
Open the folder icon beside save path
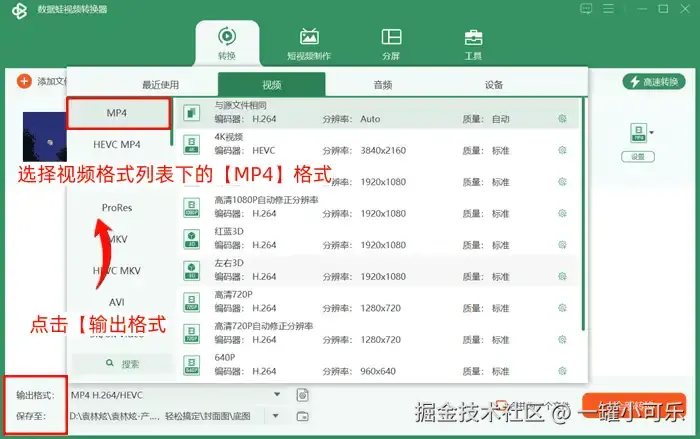tap(302, 416)
